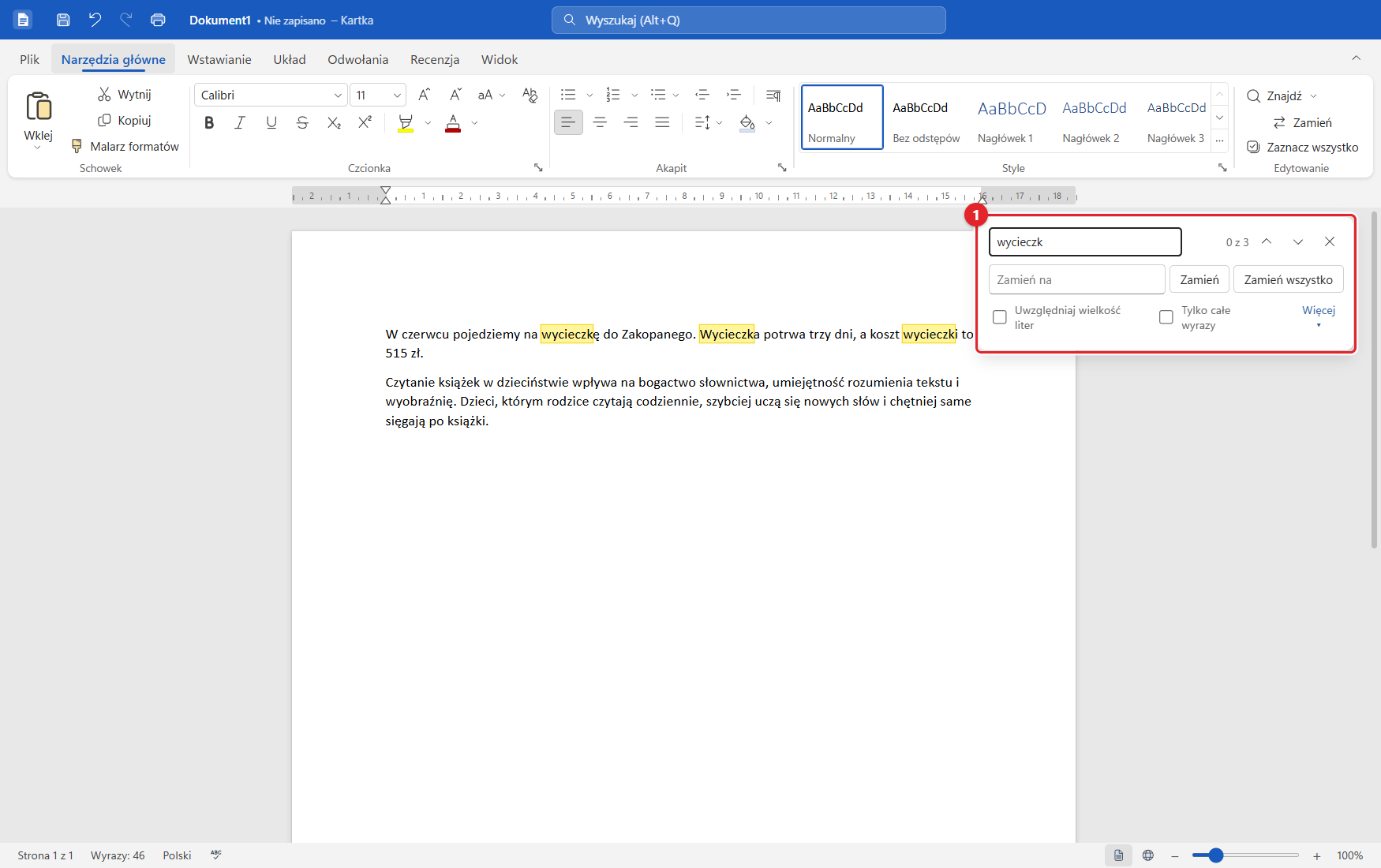Apply superscript formatting
This screenshot has width=1381, height=868.
point(365,122)
